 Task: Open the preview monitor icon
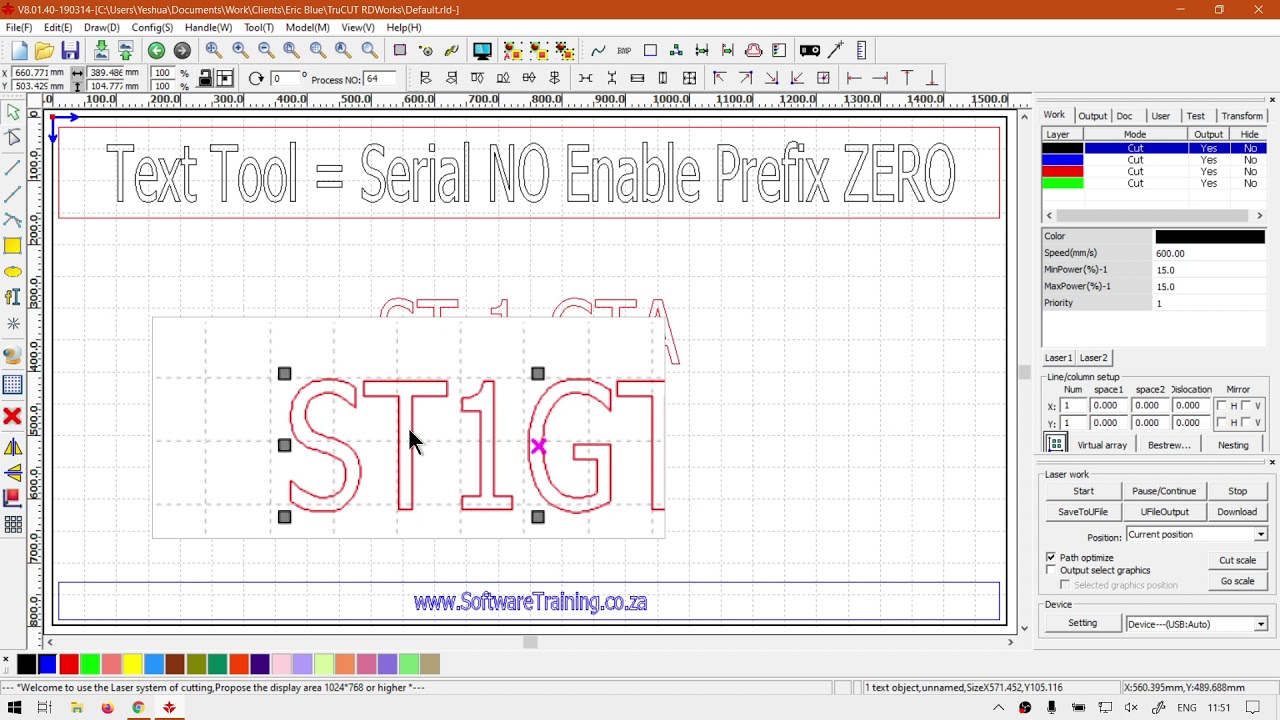tap(482, 51)
